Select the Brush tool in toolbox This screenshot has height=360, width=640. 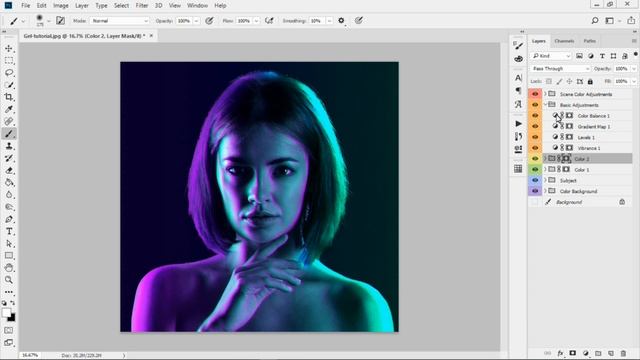tap(9, 134)
